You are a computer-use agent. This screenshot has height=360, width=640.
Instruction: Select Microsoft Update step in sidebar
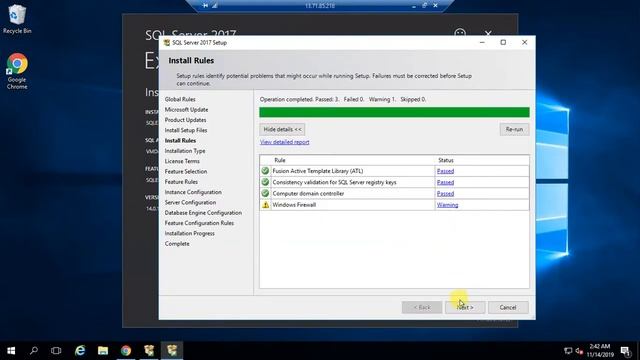pyautogui.click(x=187, y=109)
